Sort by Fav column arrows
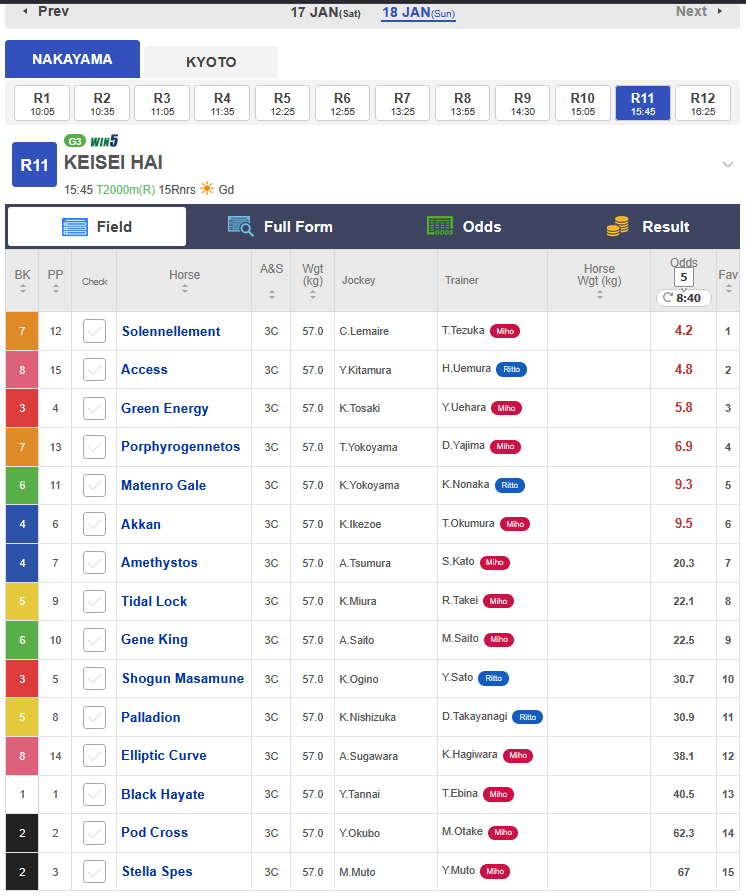The image size is (746, 896). pos(728,289)
